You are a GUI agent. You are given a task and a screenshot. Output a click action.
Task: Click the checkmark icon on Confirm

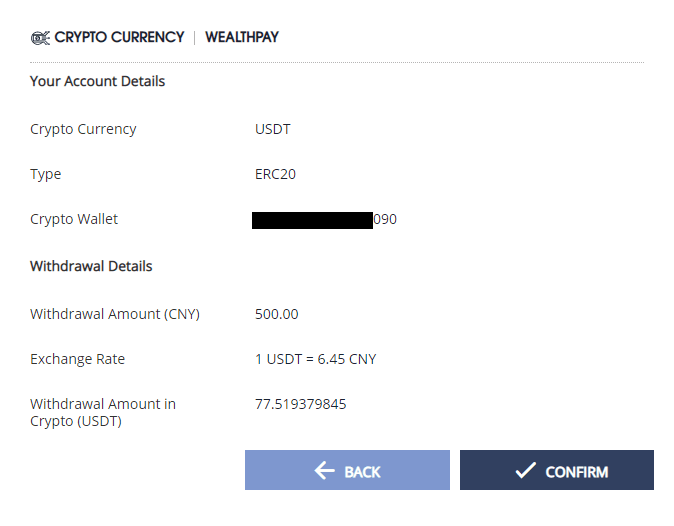pyautogui.click(x=525, y=471)
